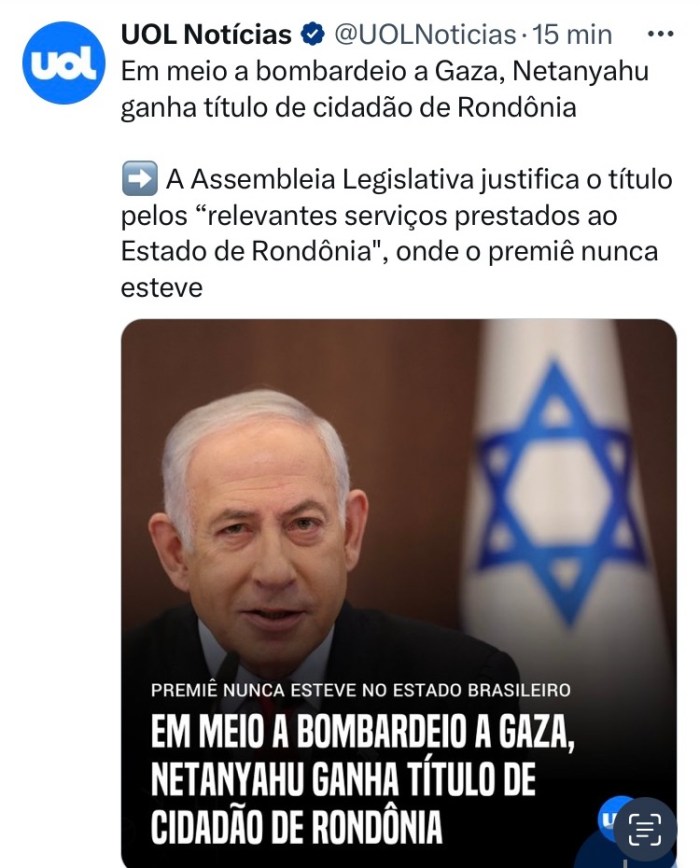Activate the scan text icon on image
Viewport: 700px width, 868px height.
(x=645, y=830)
